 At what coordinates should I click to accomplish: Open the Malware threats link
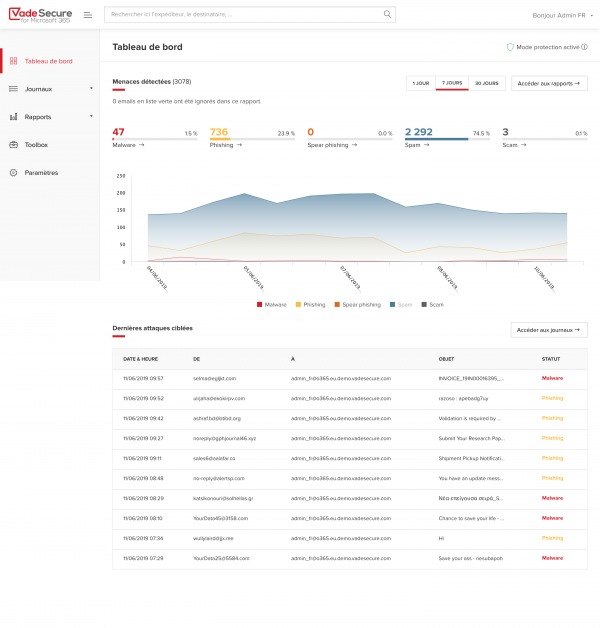[x=124, y=145]
